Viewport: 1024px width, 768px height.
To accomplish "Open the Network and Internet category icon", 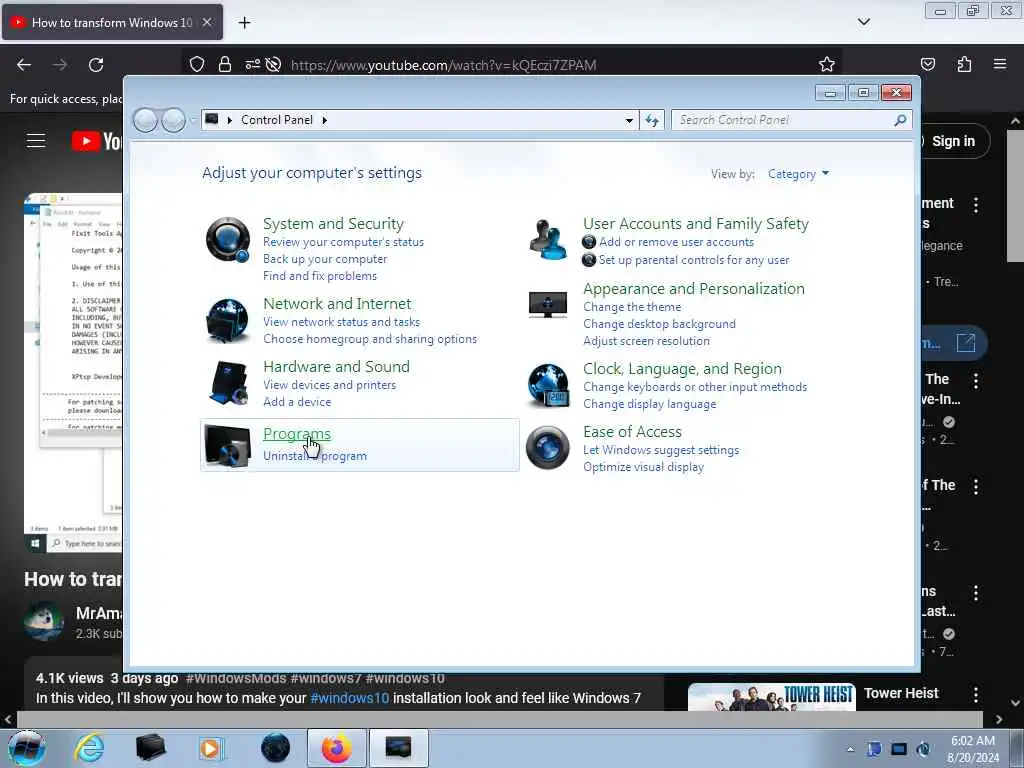I will pos(227,321).
